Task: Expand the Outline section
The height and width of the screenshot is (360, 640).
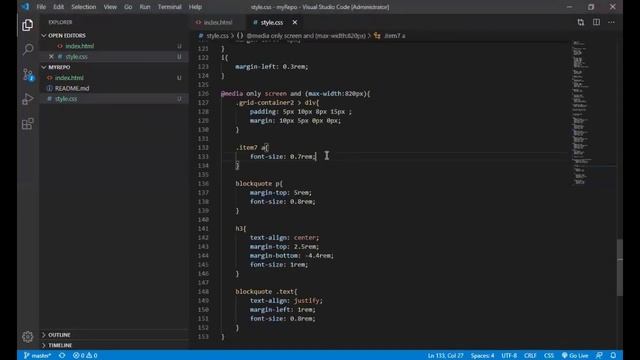Action: pos(59,335)
